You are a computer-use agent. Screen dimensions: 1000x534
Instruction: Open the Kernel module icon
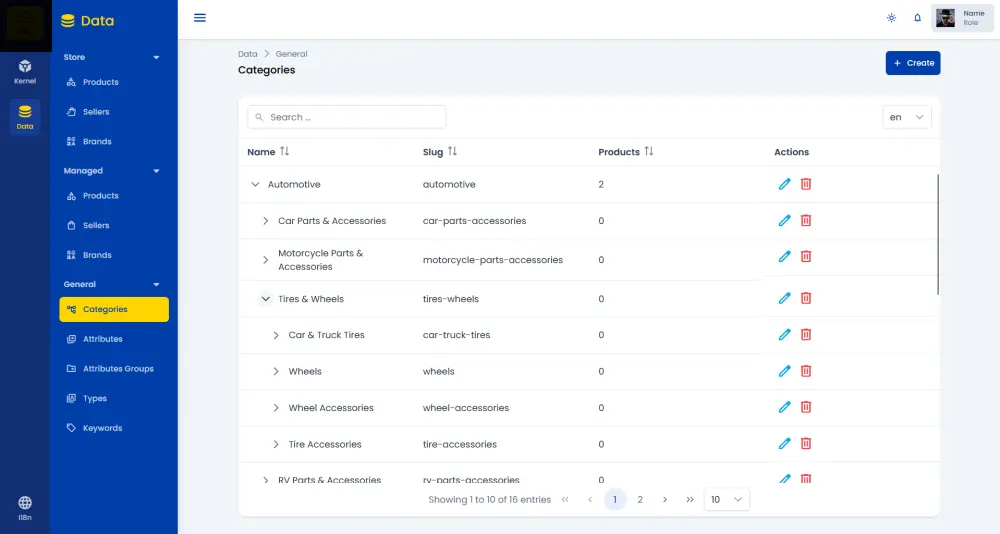25,70
